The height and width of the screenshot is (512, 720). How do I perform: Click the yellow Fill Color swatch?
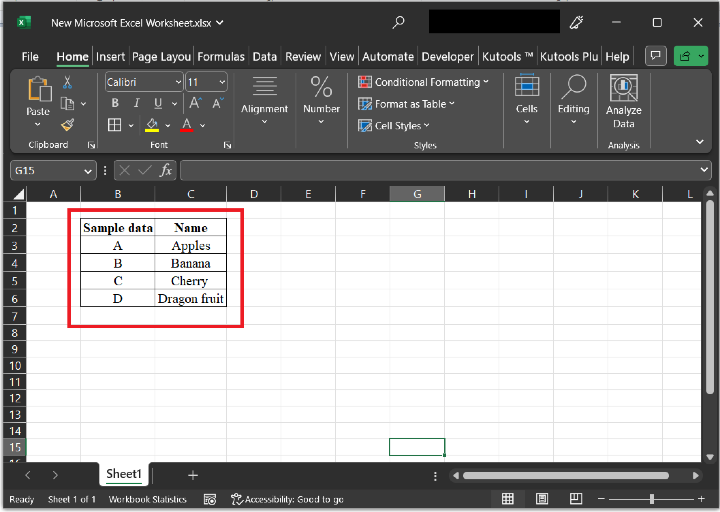[152, 125]
